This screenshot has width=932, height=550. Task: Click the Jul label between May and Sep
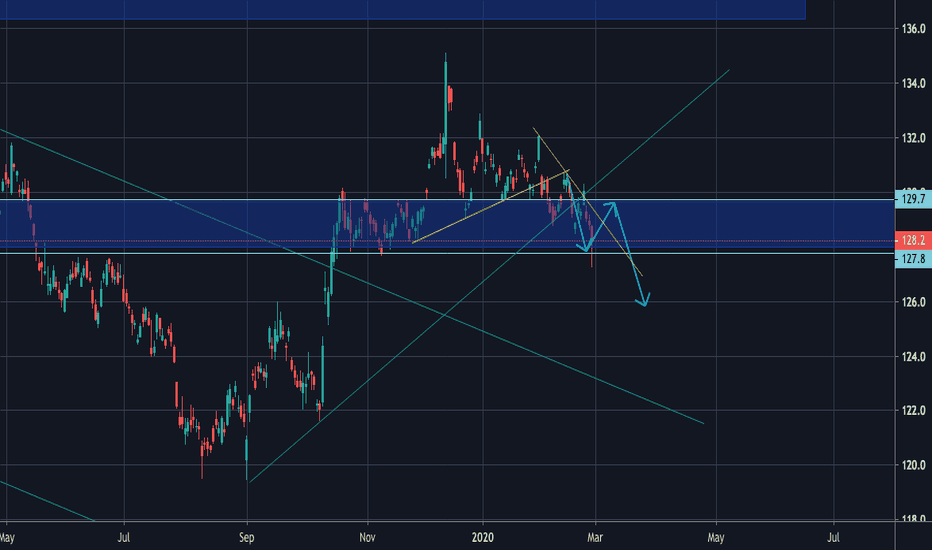click(124, 538)
